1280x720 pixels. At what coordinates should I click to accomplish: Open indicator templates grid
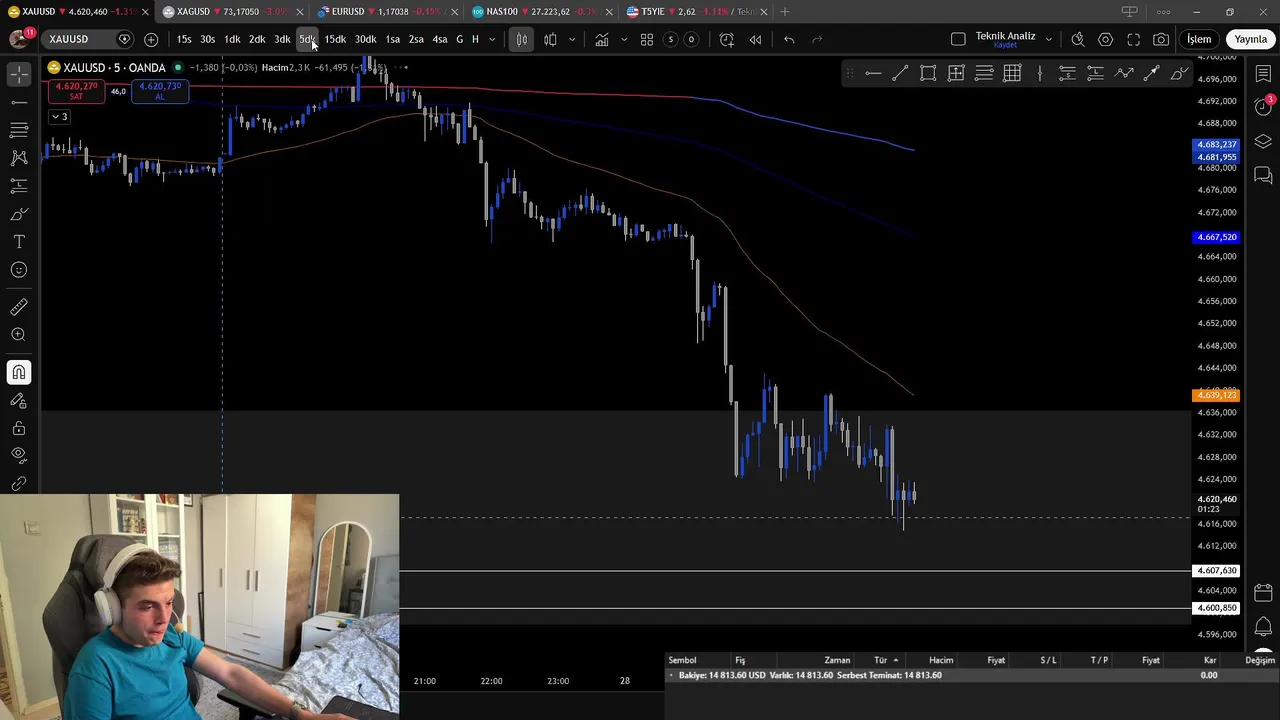(647, 39)
